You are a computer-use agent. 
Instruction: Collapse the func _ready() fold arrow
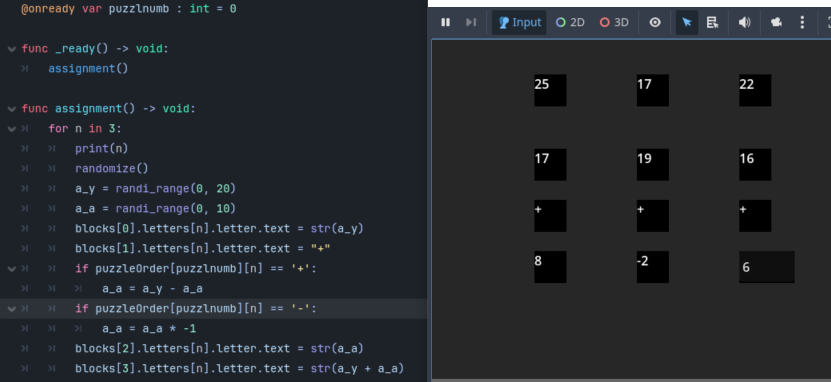point(12,49)
